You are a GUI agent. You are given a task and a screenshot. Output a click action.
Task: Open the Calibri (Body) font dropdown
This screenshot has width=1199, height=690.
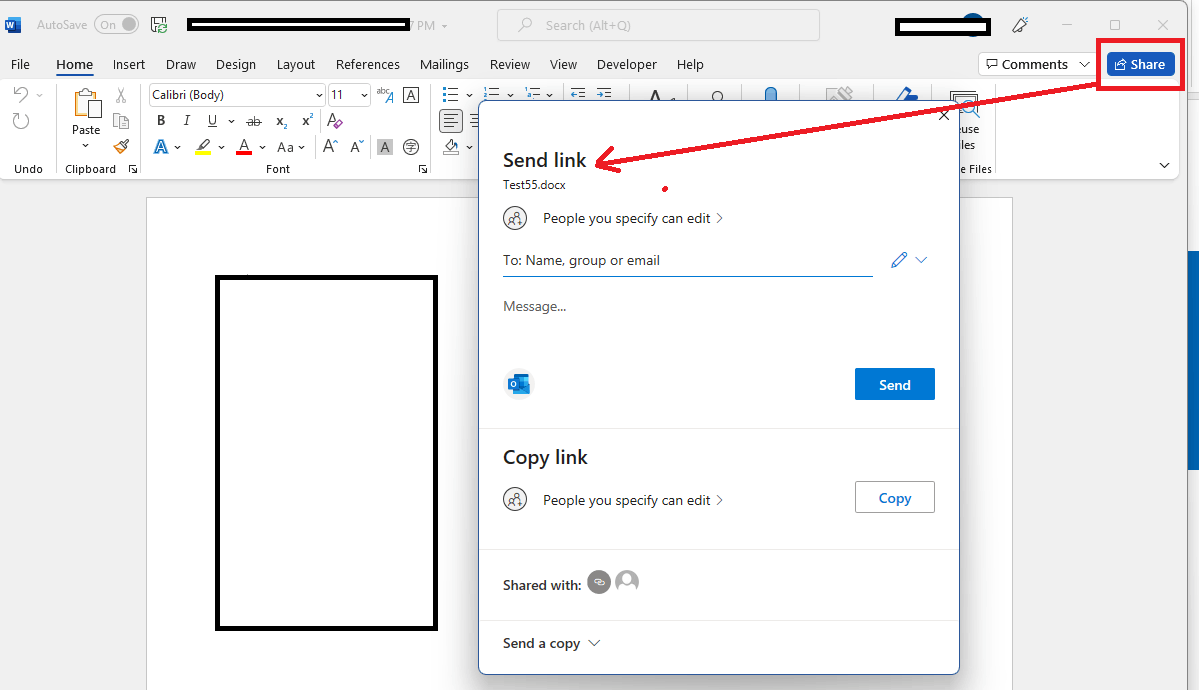coord(319,95)
